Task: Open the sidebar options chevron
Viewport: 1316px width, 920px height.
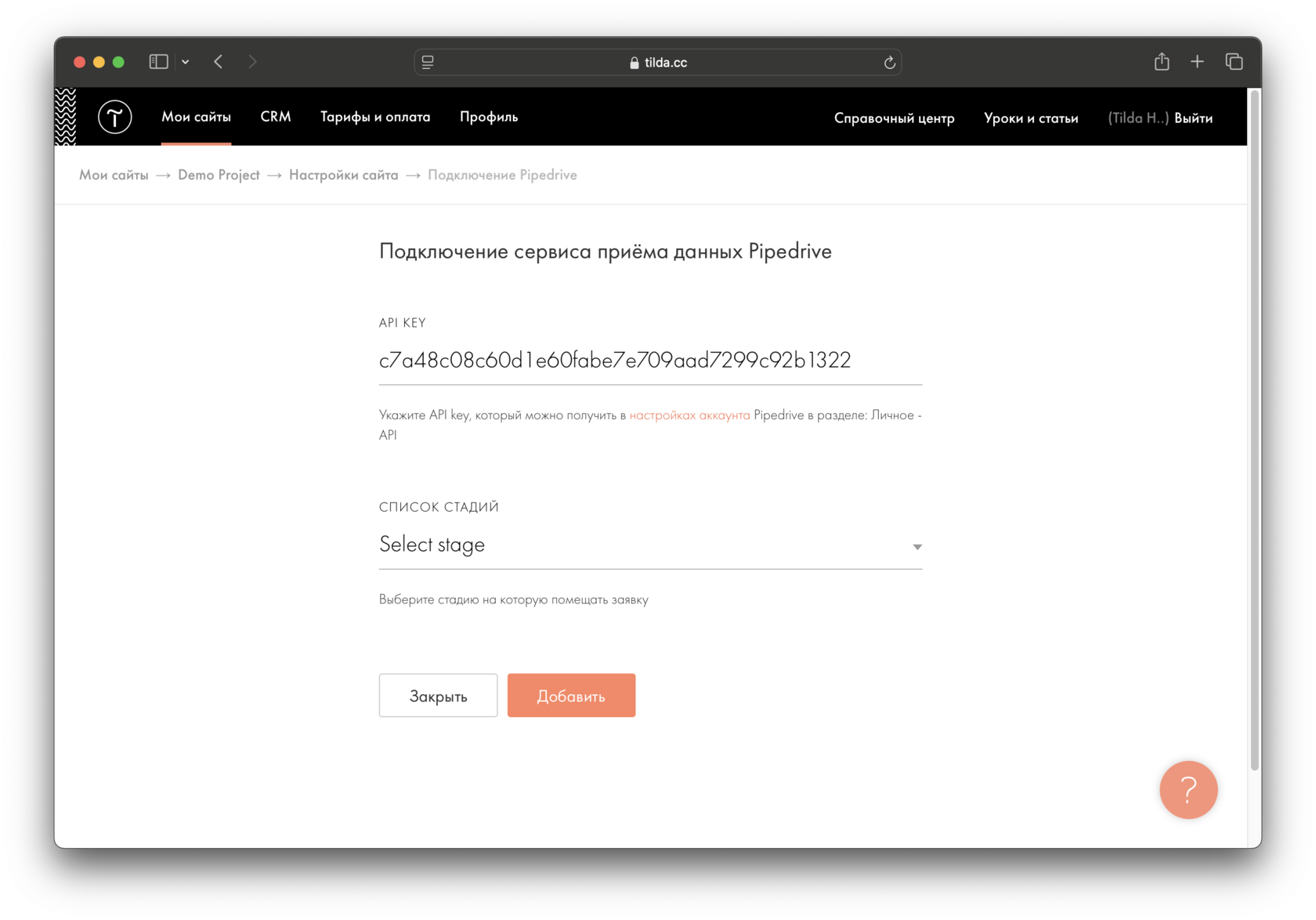Action: [x=186, y=62]
